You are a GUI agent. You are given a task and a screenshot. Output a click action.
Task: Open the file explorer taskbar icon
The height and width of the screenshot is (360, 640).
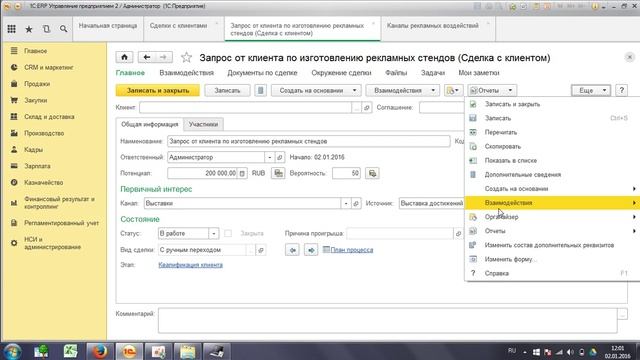188,351
